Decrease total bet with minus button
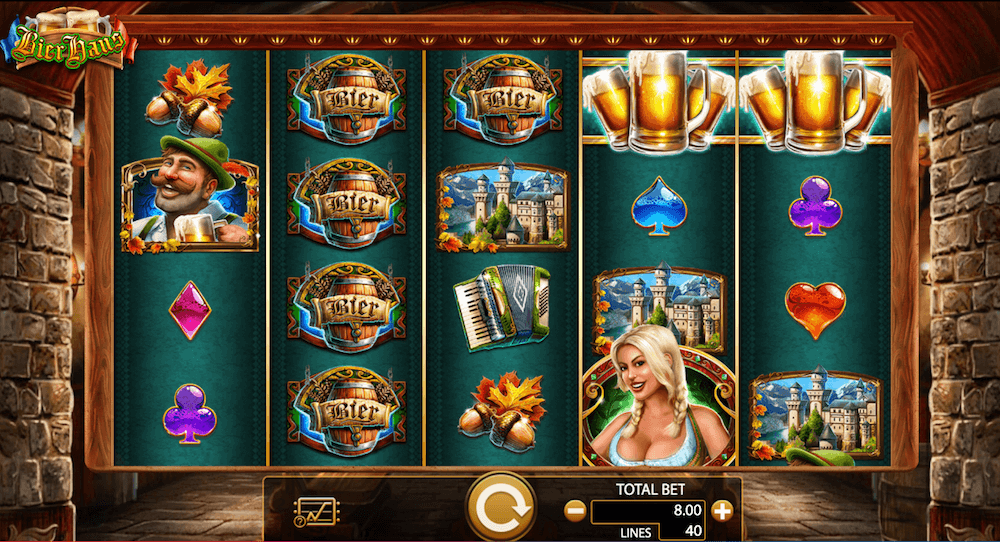The height and width of the screenshot is (542, 1000). pos(575,511)
